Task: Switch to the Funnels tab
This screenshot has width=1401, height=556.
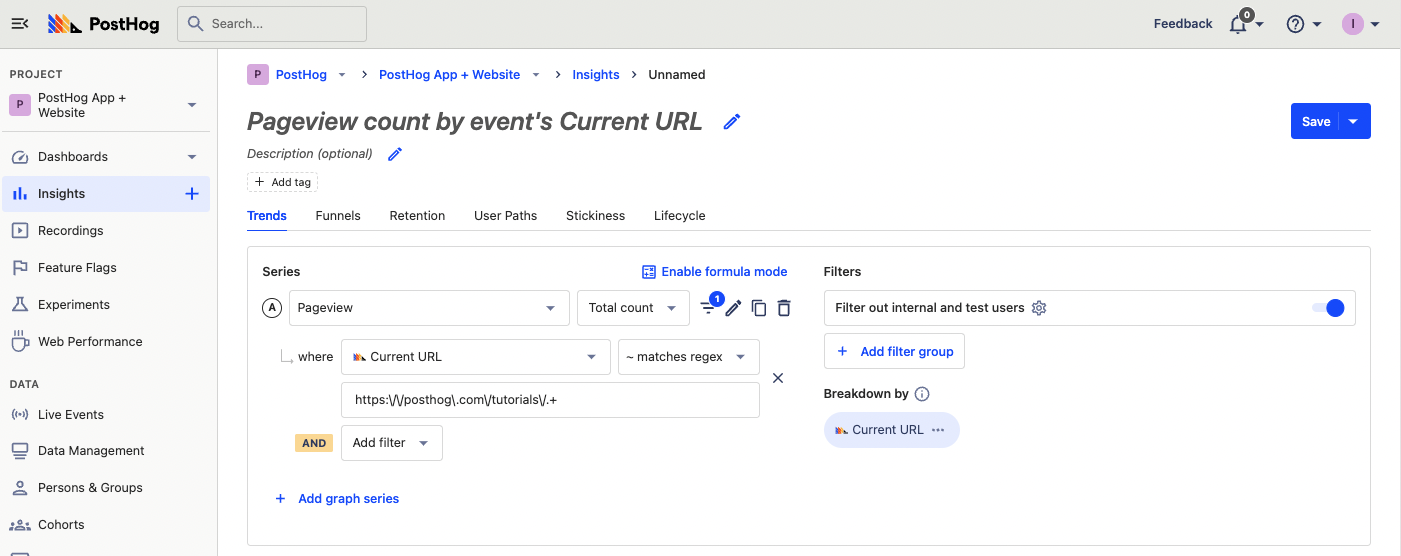Action: click(x=338, y=216)
